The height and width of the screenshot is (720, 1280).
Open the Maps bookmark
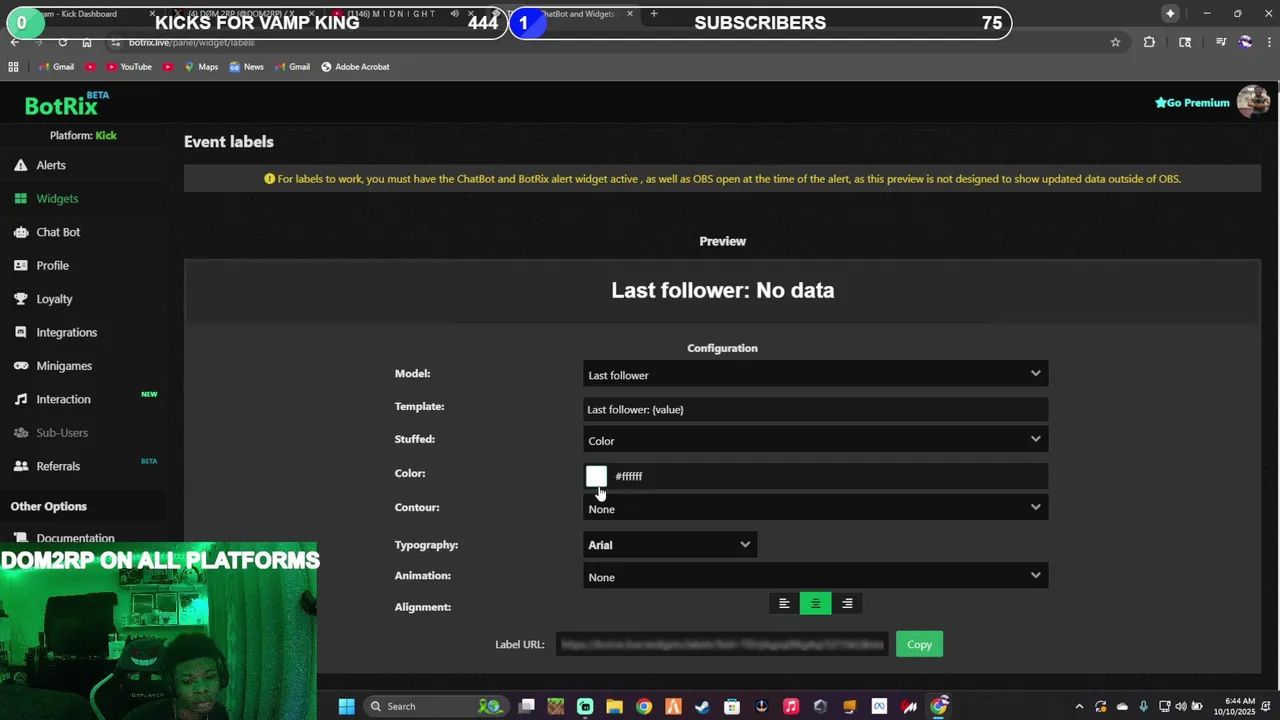tap(201, 67)
